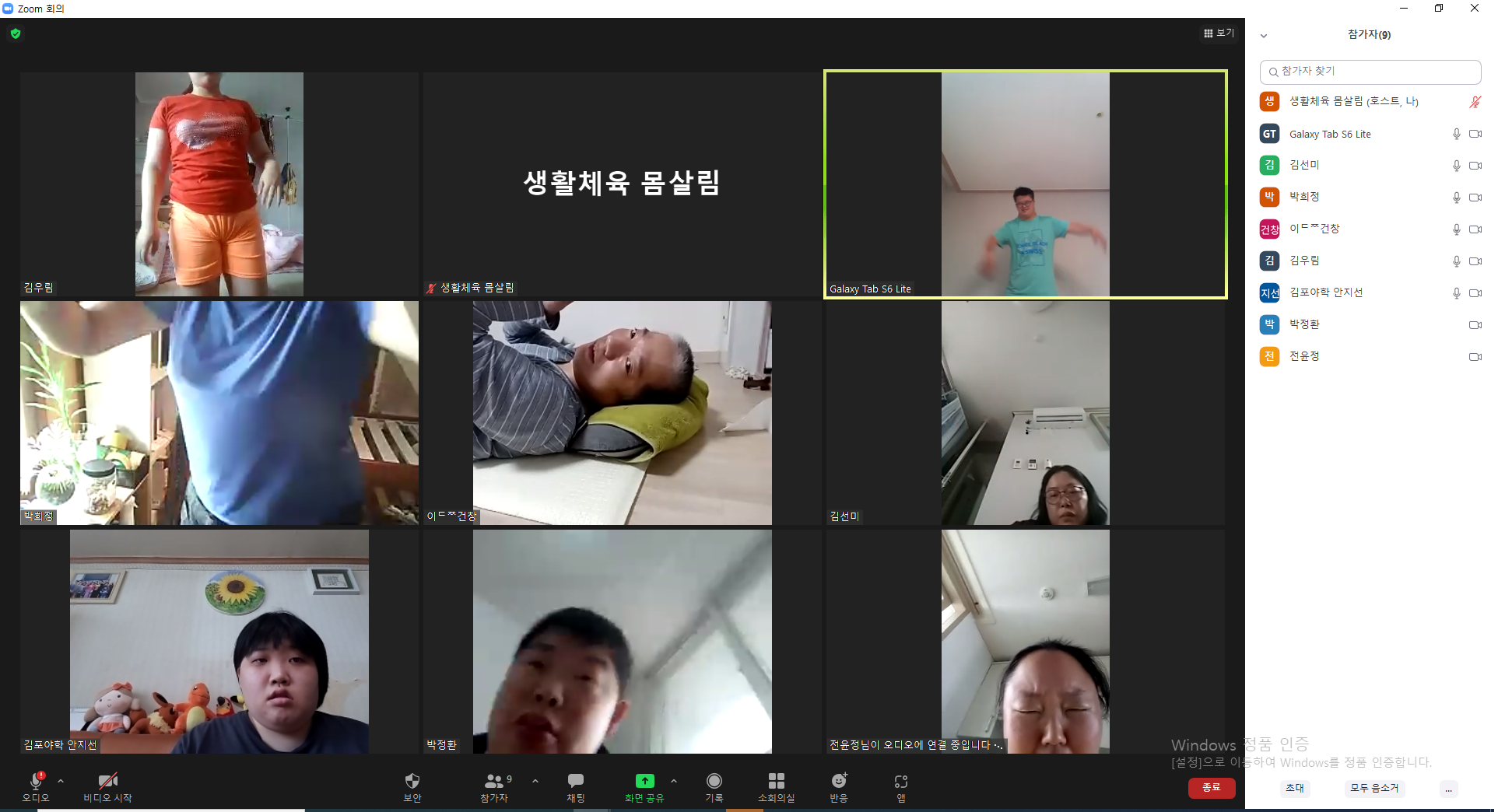Click highlighted Galaxy Tab S6 Lite video tile
This screenshot has height=812, width=1505.
coord(1026,184)
